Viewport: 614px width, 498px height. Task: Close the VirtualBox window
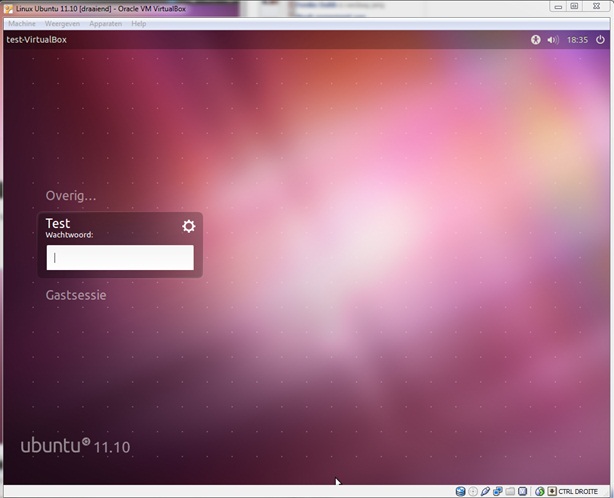tap(596, 6)
